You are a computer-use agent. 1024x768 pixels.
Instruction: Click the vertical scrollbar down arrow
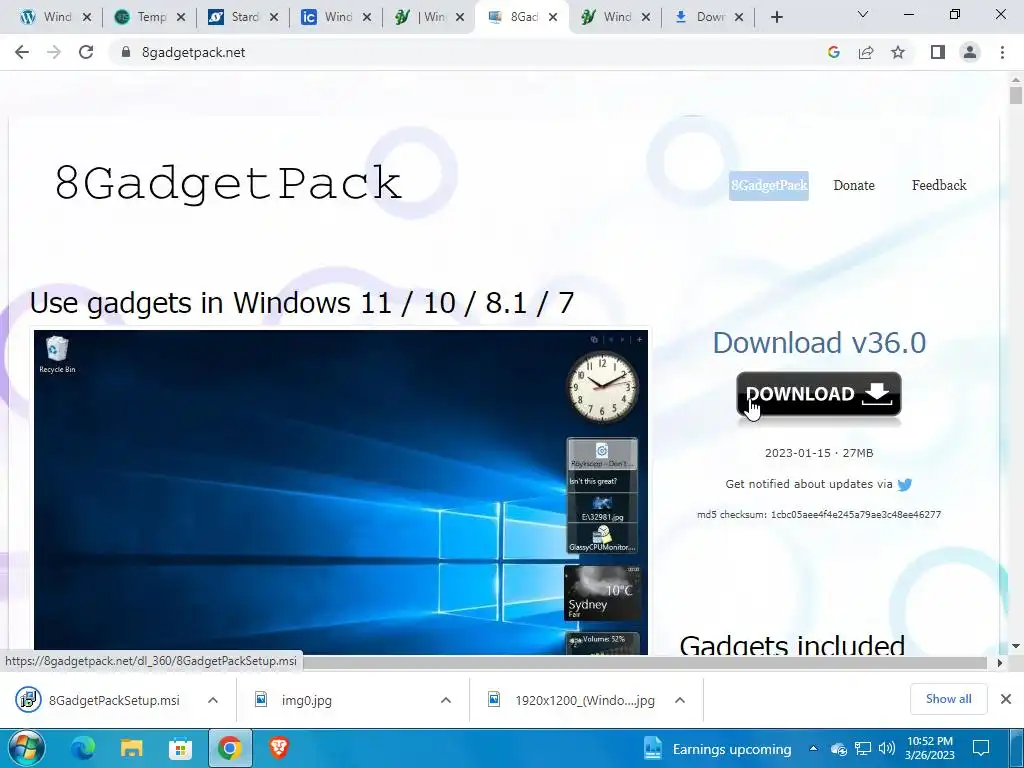(1015, 646)
